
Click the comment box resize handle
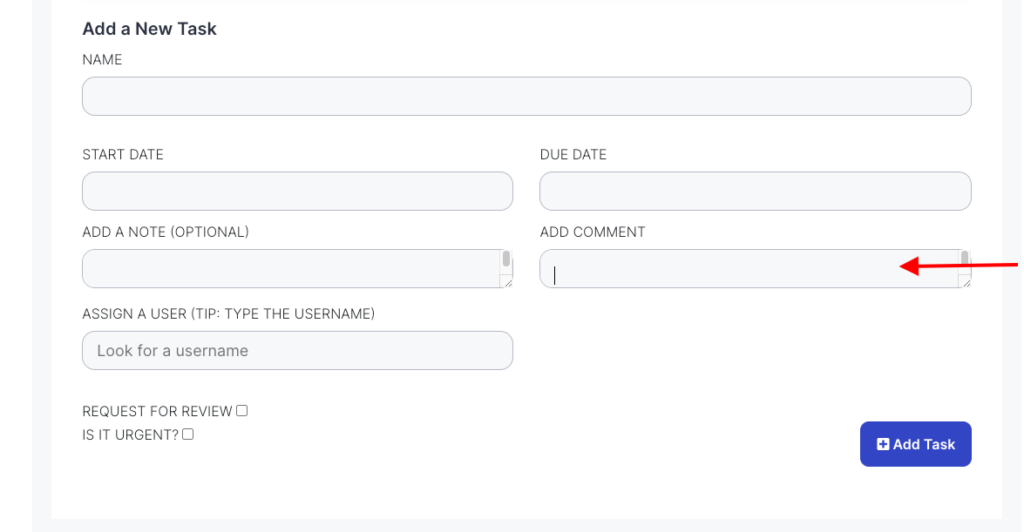coord(966,283)
